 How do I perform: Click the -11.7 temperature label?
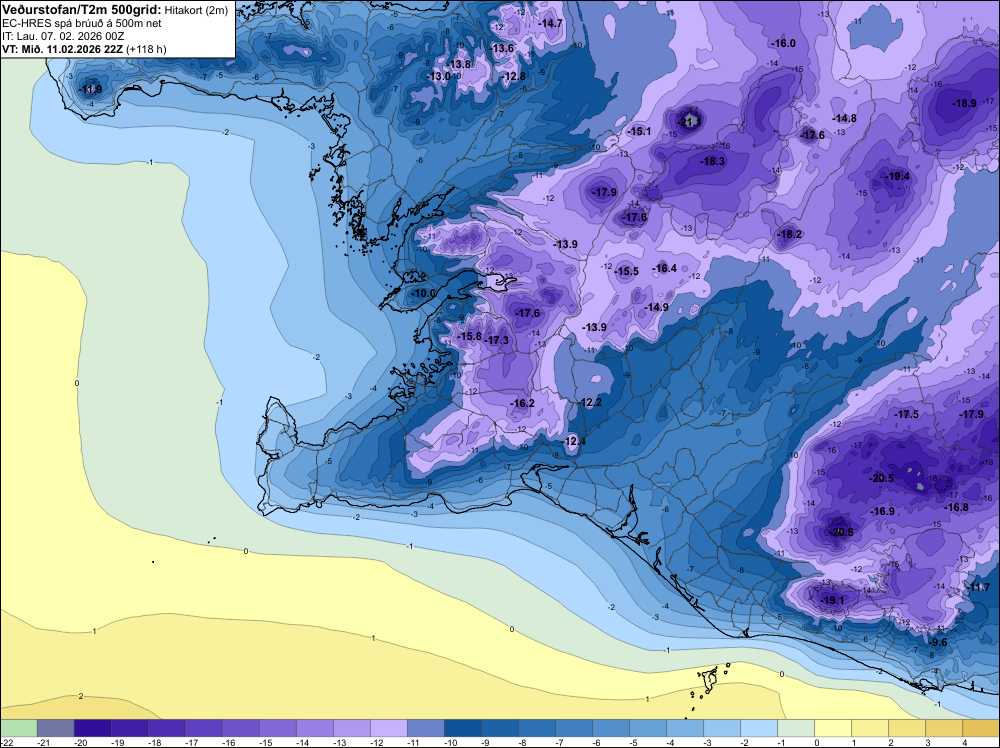[x=979, y=587]
